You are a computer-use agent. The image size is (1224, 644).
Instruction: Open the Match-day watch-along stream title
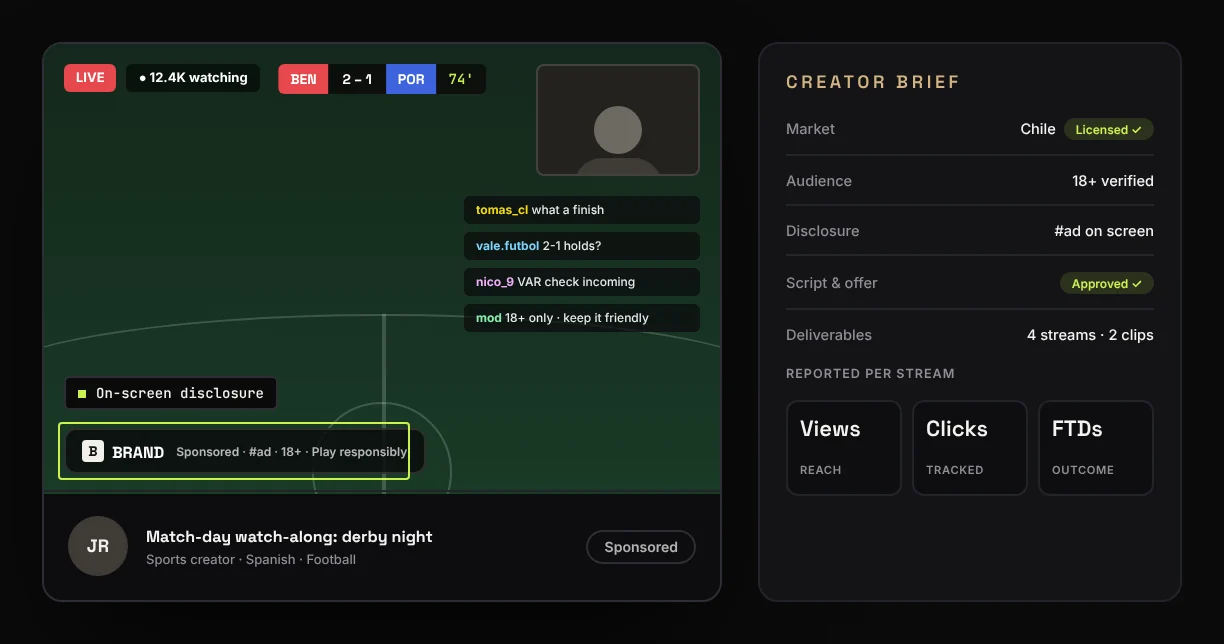pos(289,537)
